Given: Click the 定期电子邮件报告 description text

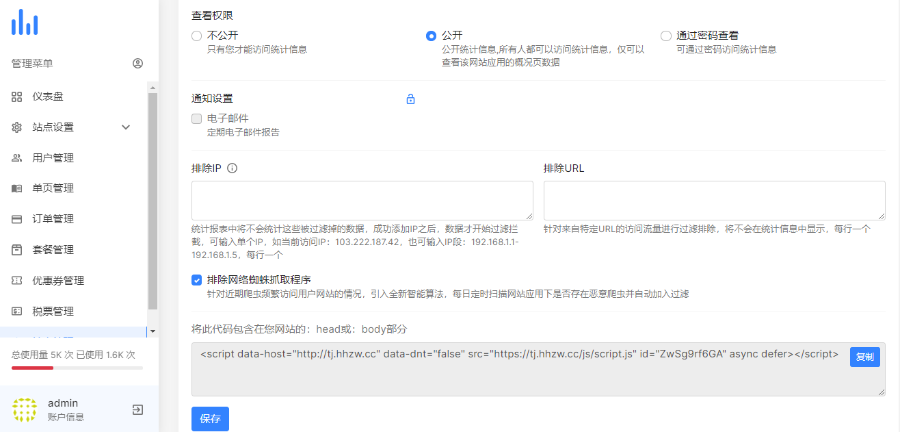Looking at the screenshot, I should click(x=243, y=132).
